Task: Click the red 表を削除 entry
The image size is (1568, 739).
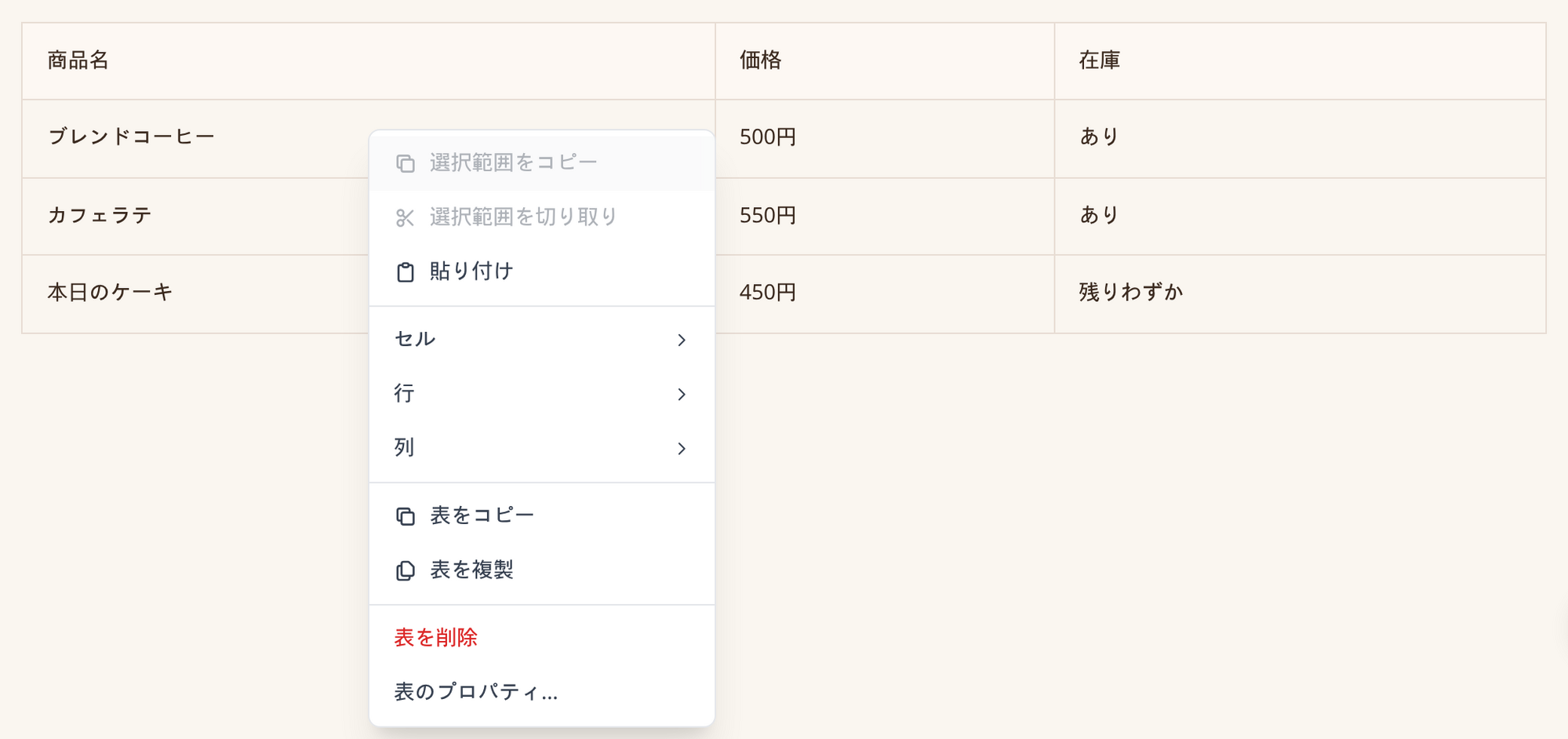Action: click(542, 638)
